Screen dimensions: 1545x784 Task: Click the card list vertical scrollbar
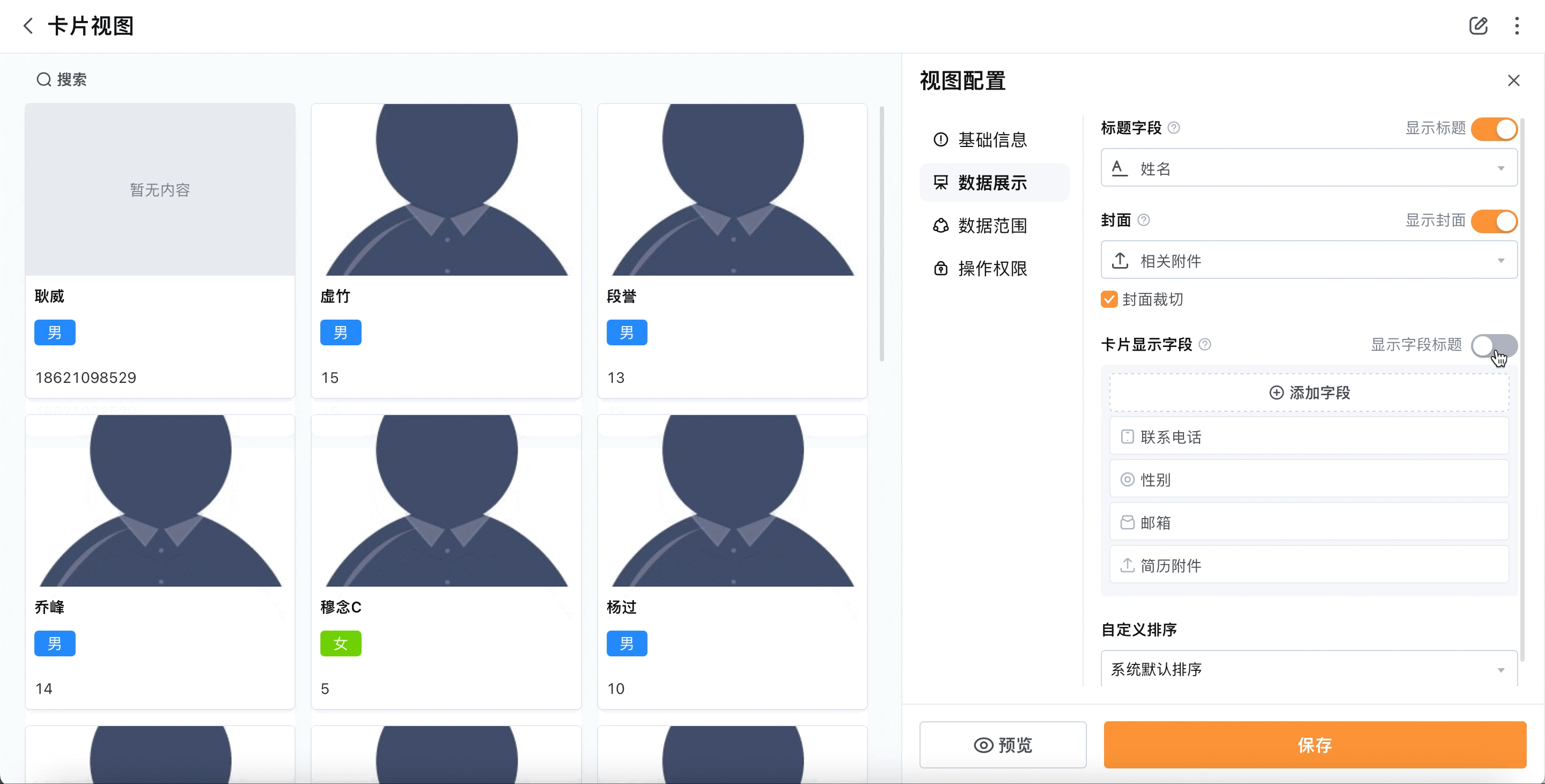point(881,234)
